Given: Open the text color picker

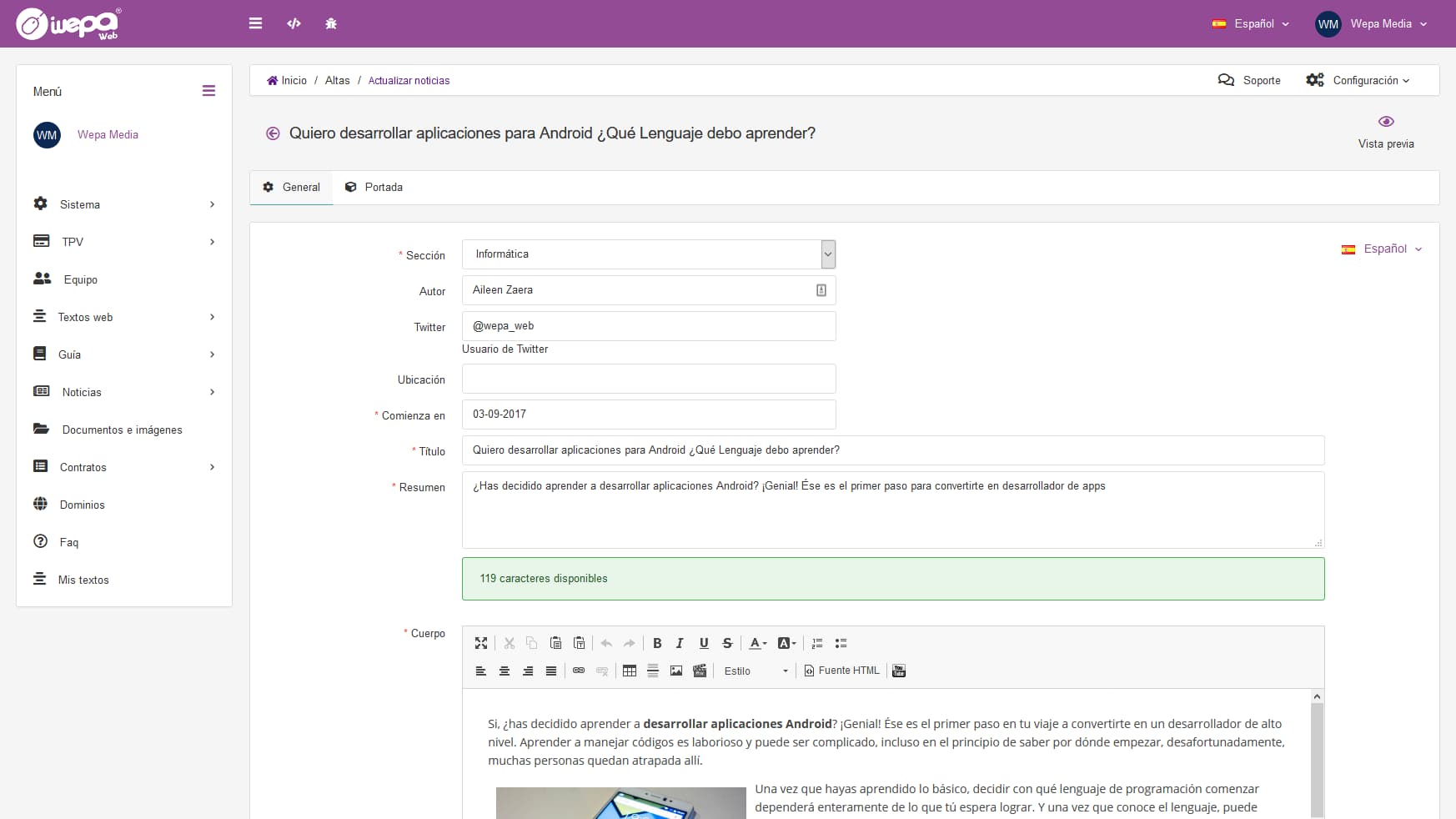Looking at the screenshot, I should click(x=757, y=643).
